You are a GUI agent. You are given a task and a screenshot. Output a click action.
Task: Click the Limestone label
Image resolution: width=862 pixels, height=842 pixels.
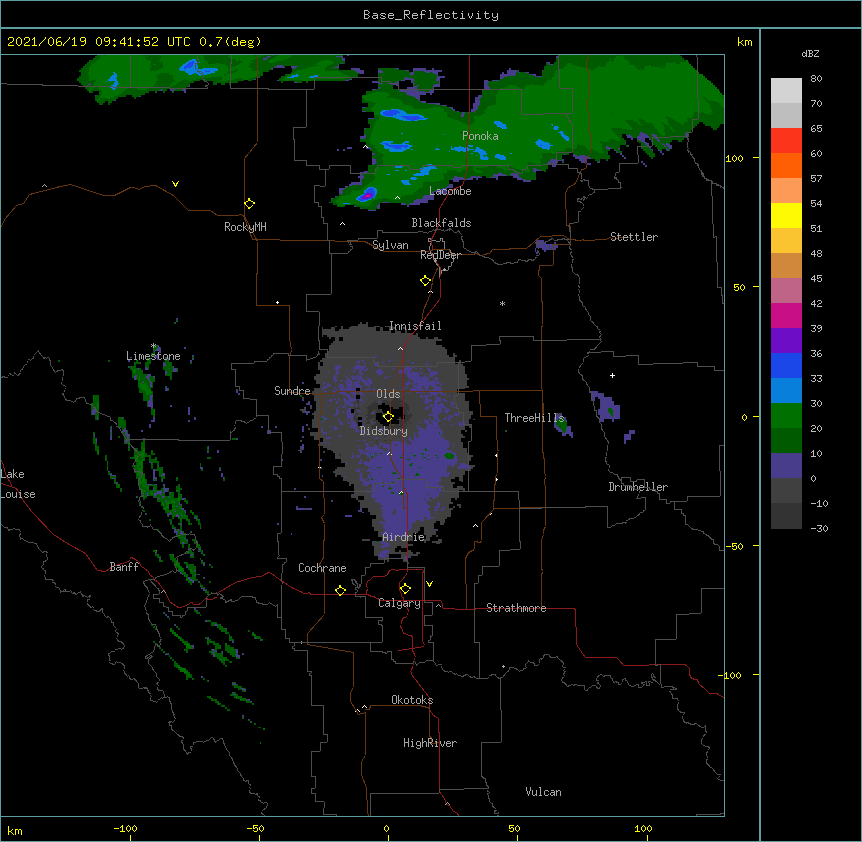153,356
